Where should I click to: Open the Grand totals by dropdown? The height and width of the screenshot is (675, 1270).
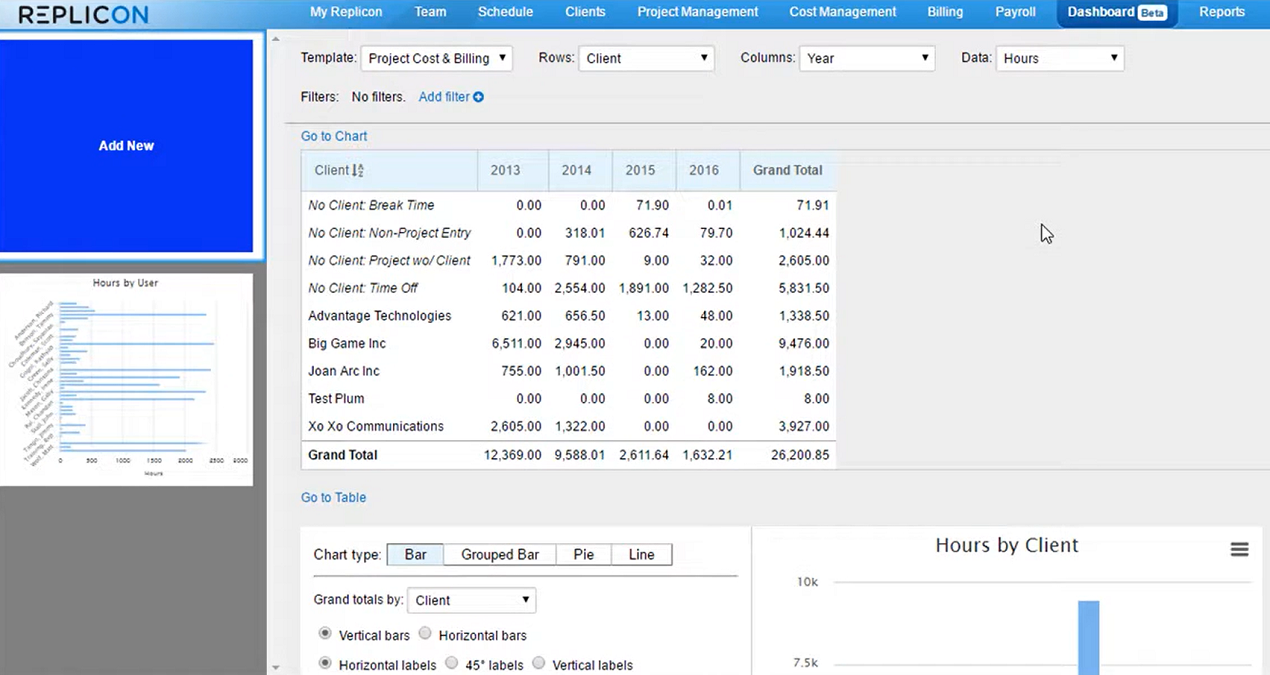click(x=470, y=600)
